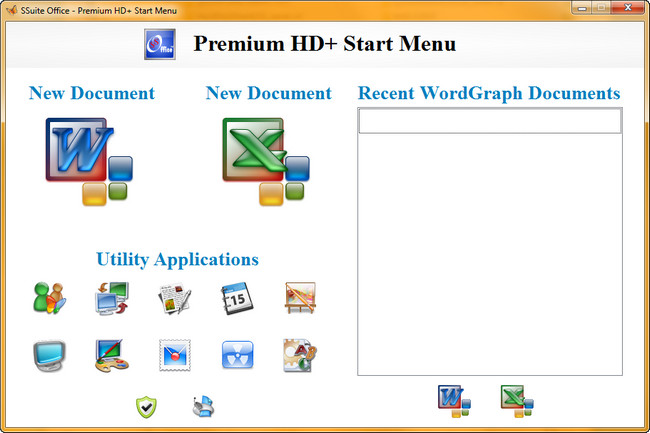Screen dimensions: 650x433
Task: Click the SSuite Office logo in header
Action: point(160,45)
